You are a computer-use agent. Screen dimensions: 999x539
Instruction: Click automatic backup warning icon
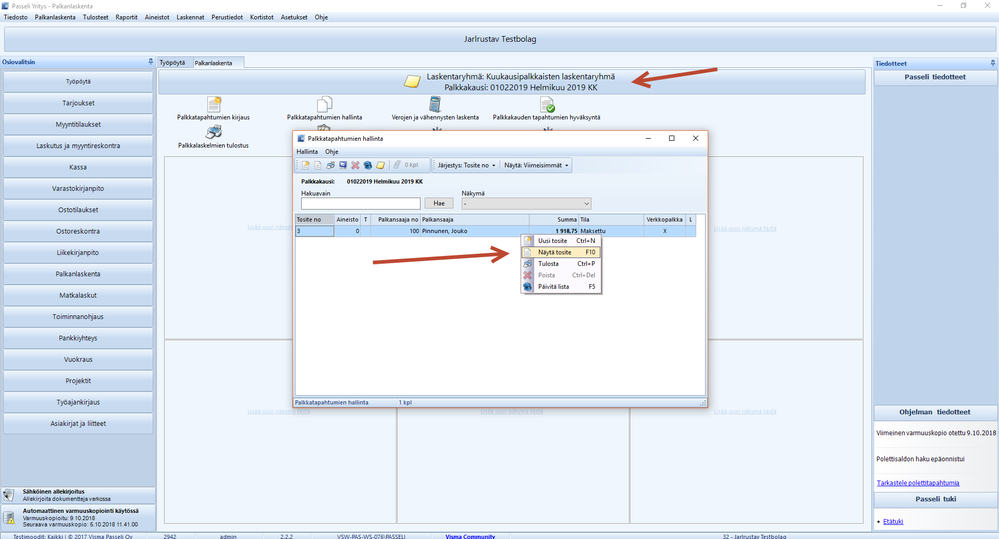[9, 517]
